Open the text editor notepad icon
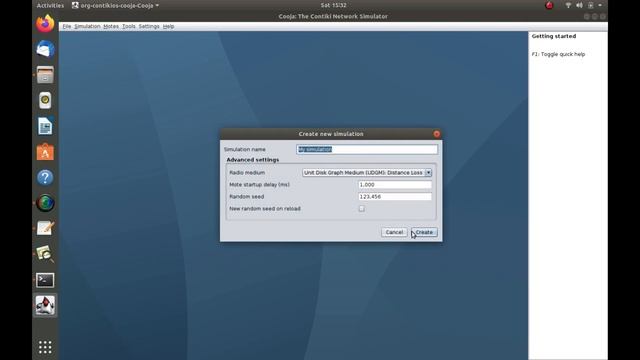 point(45,229)
